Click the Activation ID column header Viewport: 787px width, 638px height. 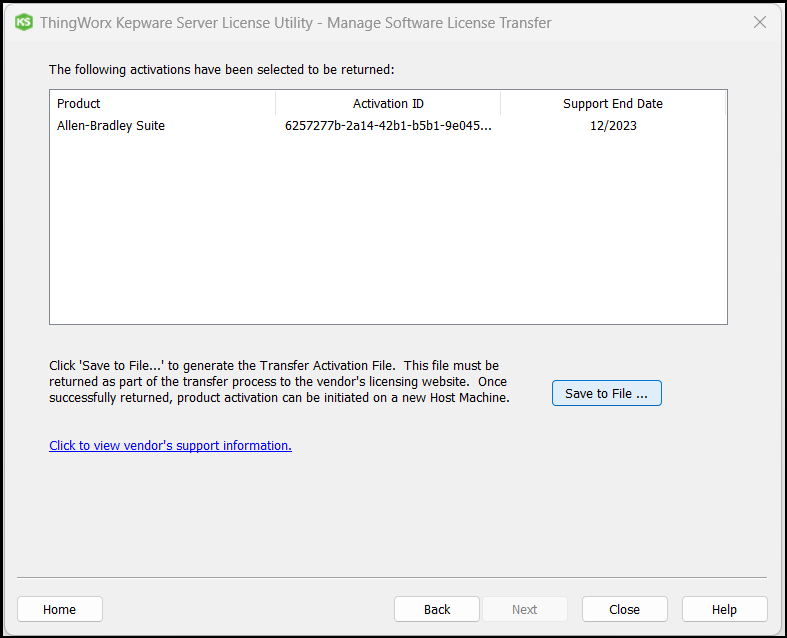(388, 103)
